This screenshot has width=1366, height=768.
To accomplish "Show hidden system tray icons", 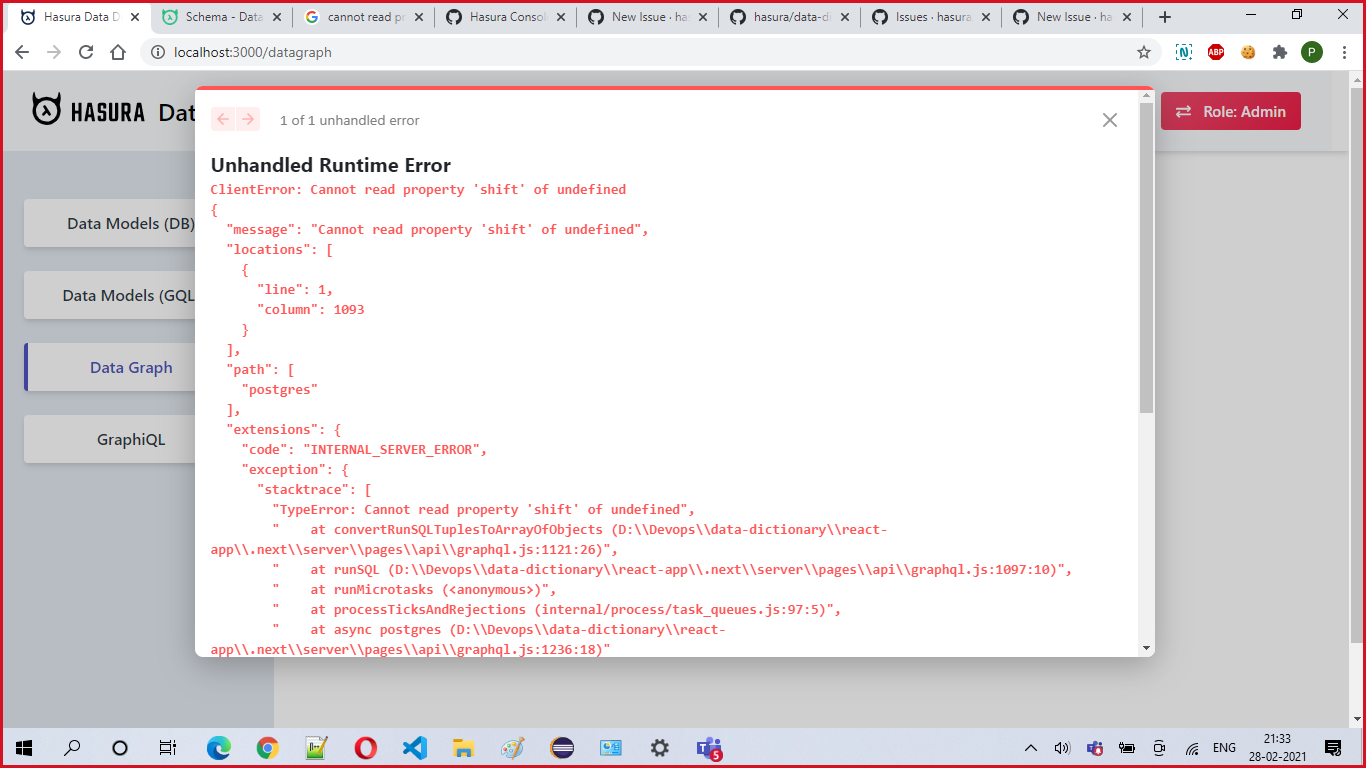I will click(x=1031, y=747).
